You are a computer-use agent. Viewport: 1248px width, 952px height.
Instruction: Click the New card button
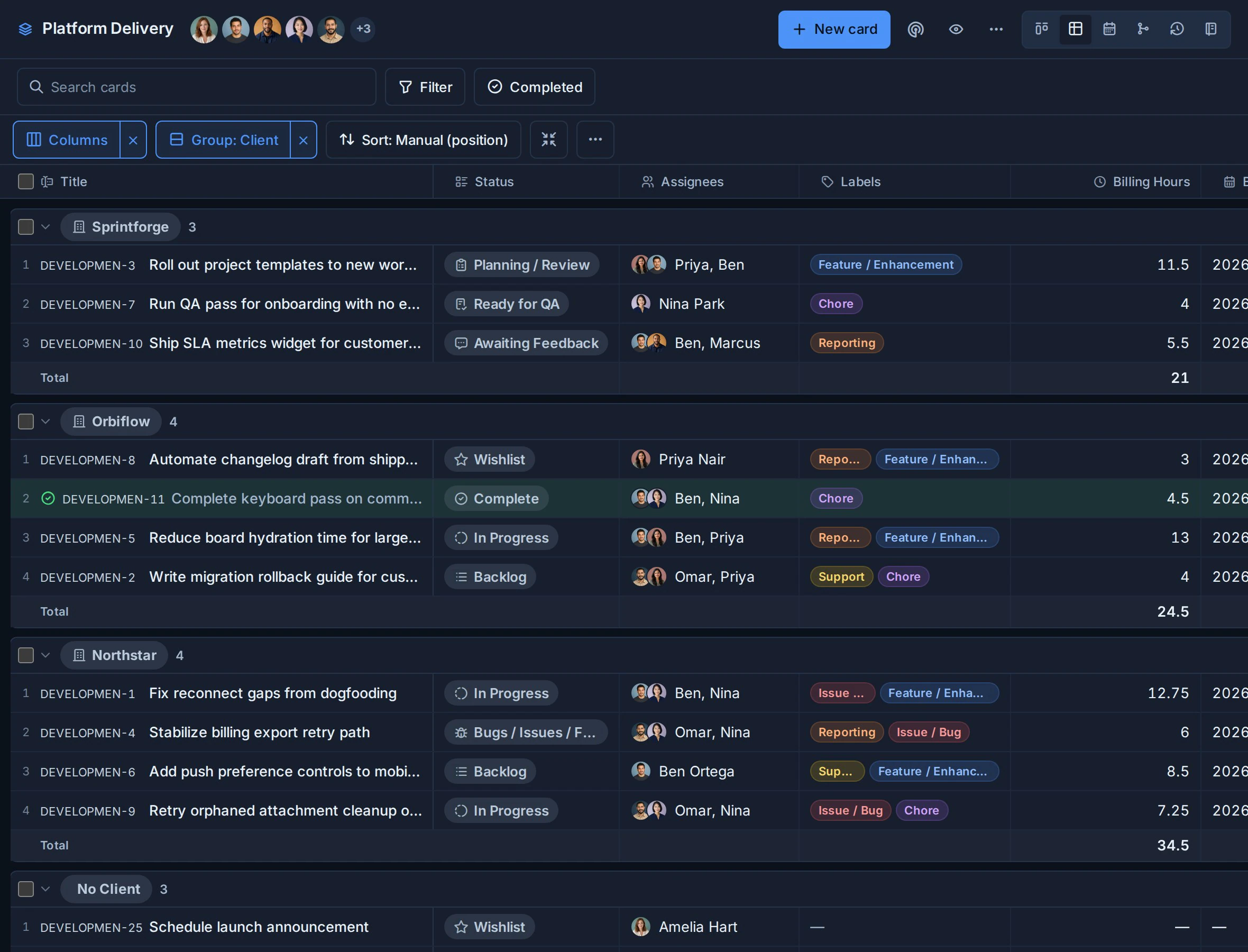coord(834,29)
